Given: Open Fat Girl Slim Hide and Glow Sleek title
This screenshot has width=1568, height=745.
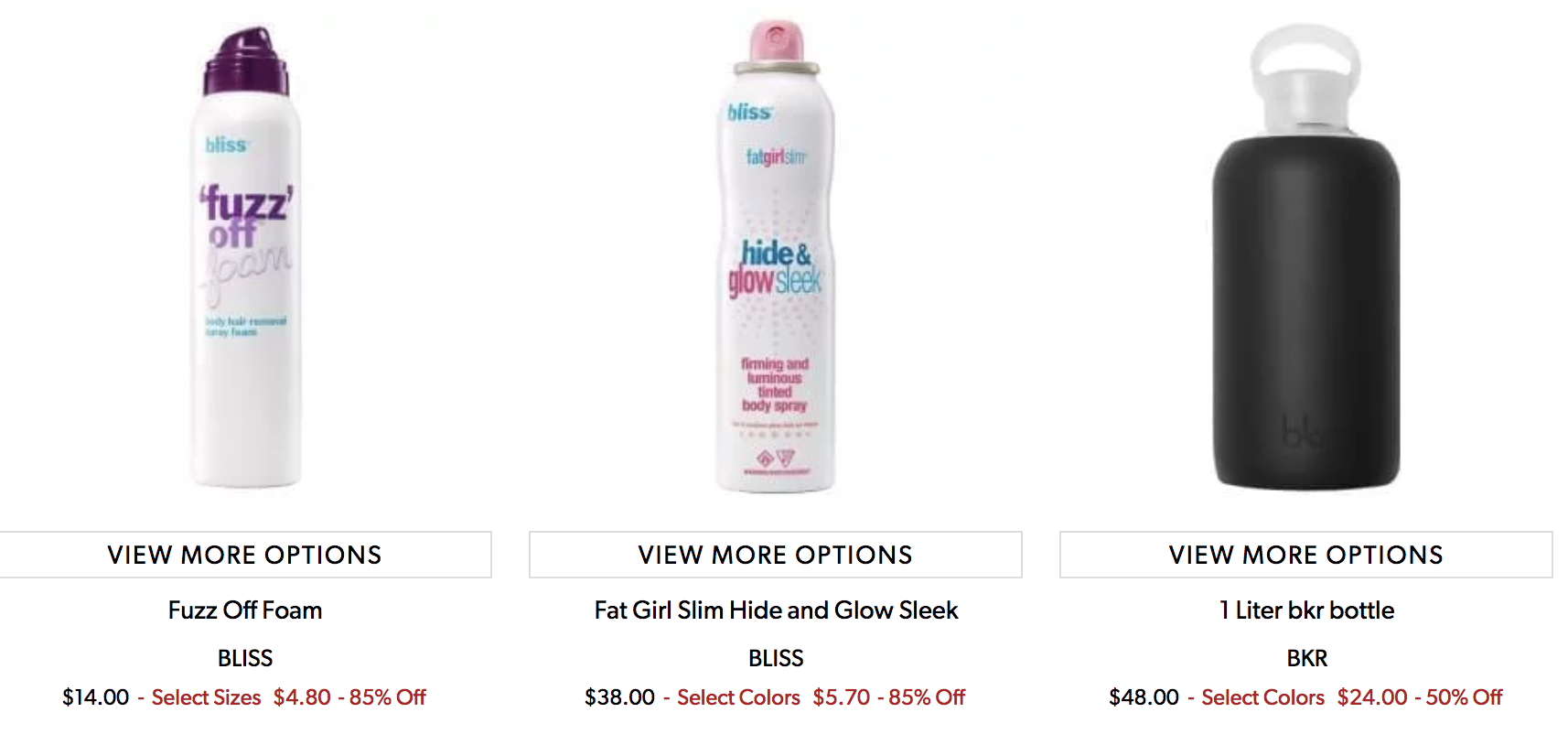Looking at the screenshot, I should [776, 610].
